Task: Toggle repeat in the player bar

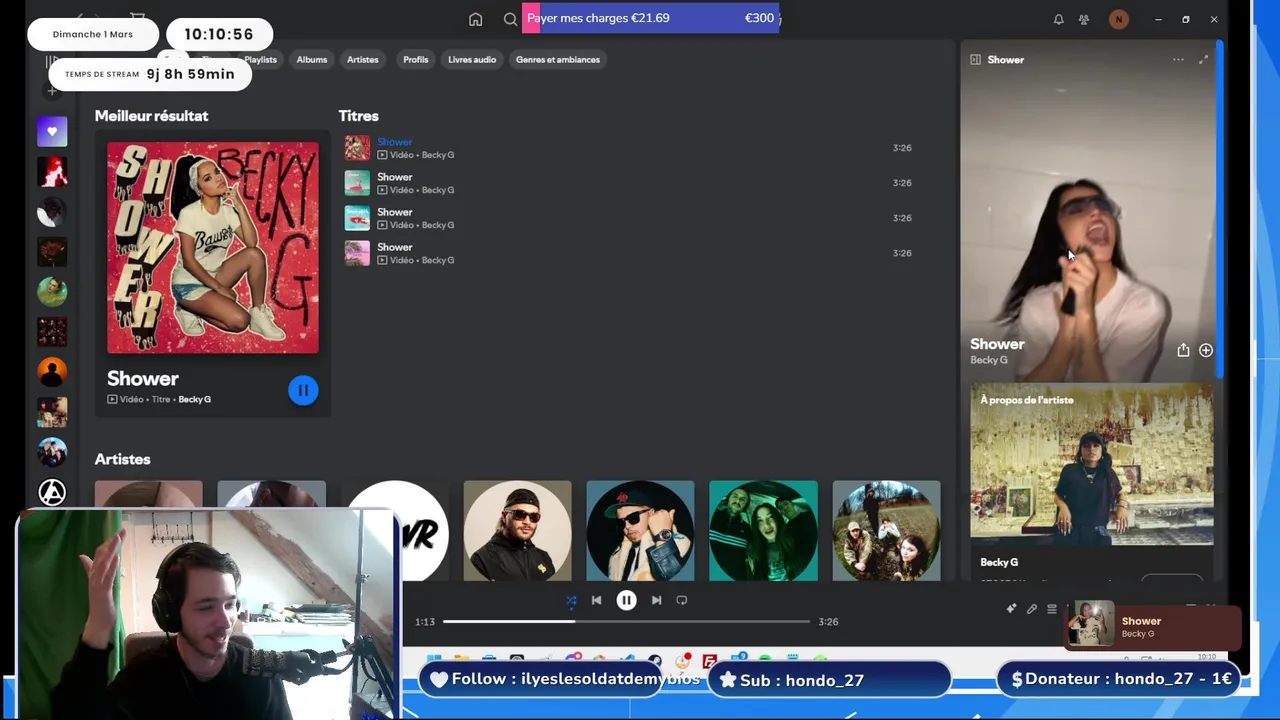Action: click(x=682, y=600)
